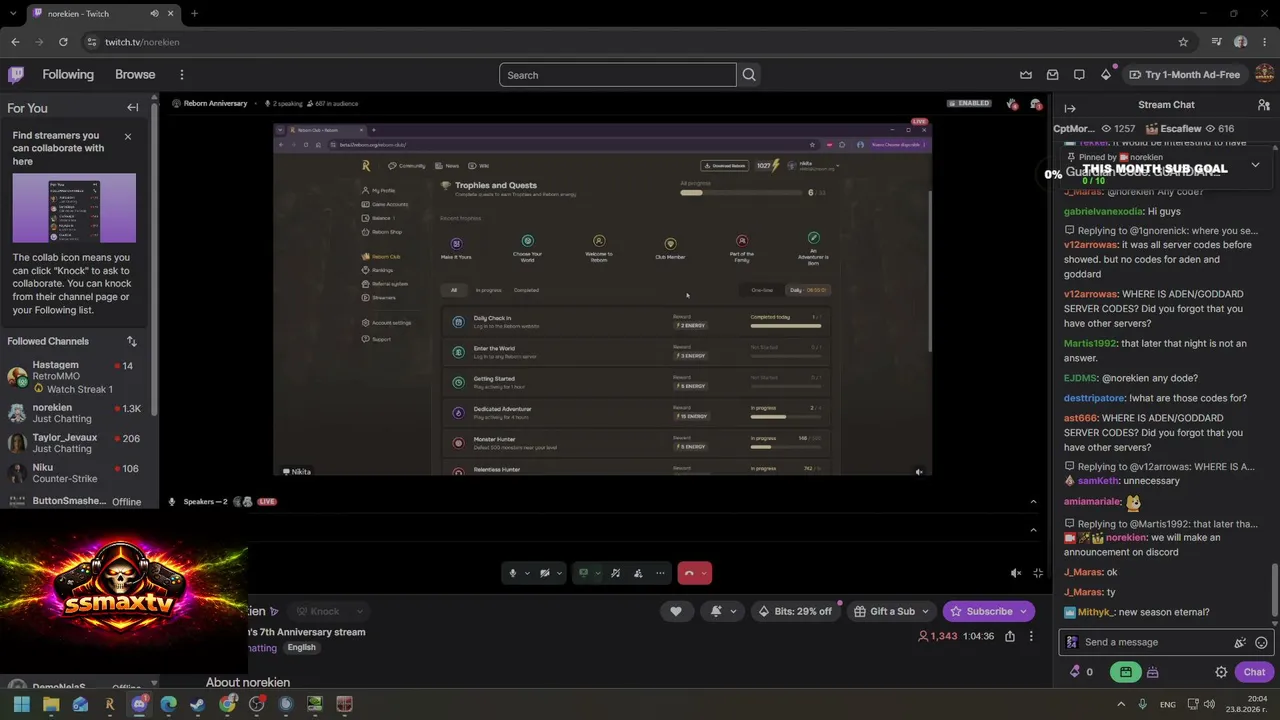
Task: Click Try 1-Month Ad-Free button
Action: click(x=1184, y=75)
